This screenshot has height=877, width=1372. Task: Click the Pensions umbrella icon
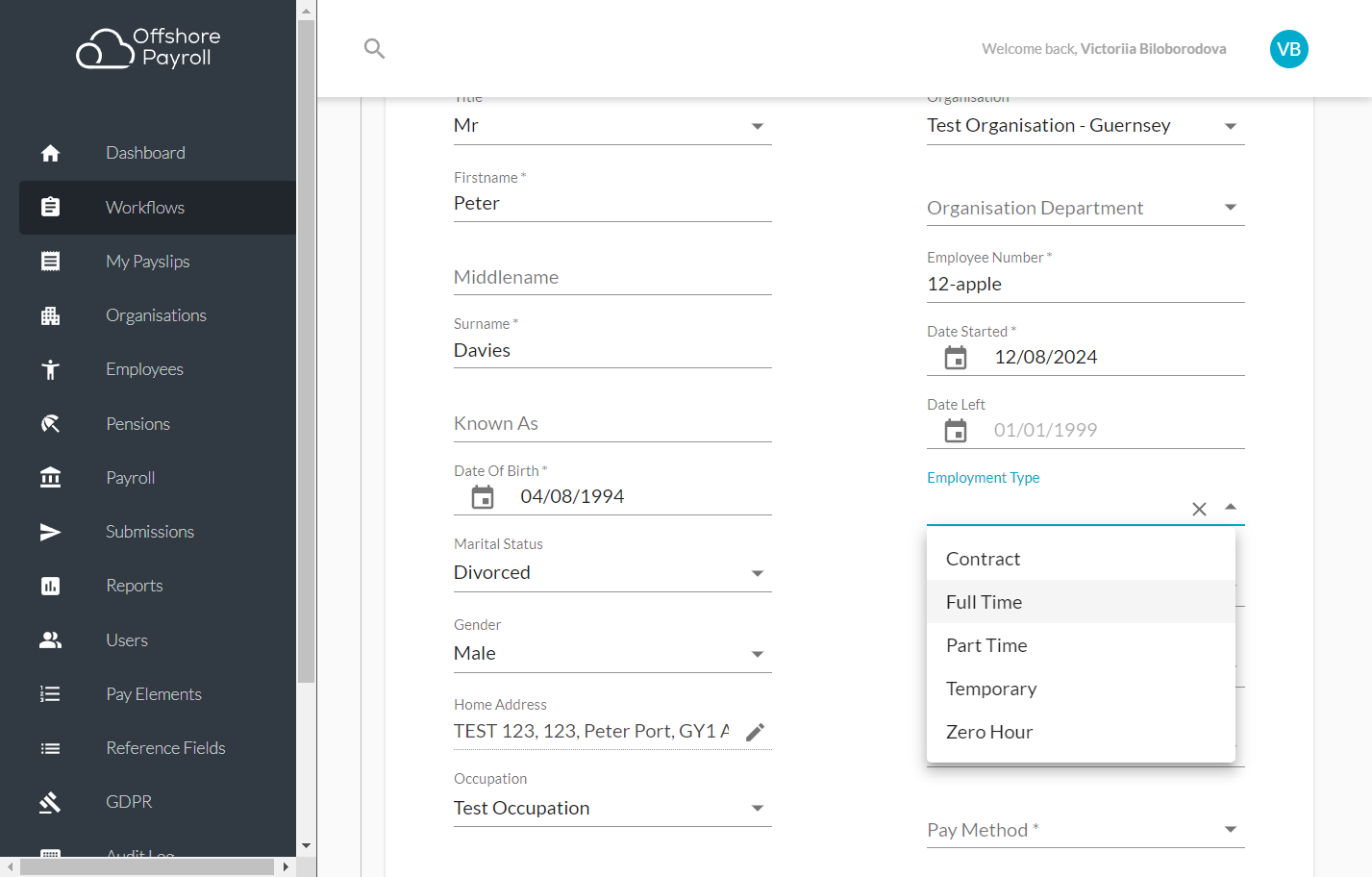click(x=51, y=423)
